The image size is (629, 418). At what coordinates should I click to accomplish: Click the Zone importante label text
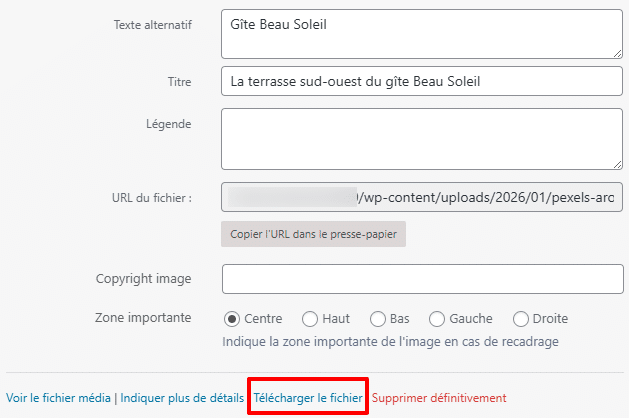pos(143,319)
